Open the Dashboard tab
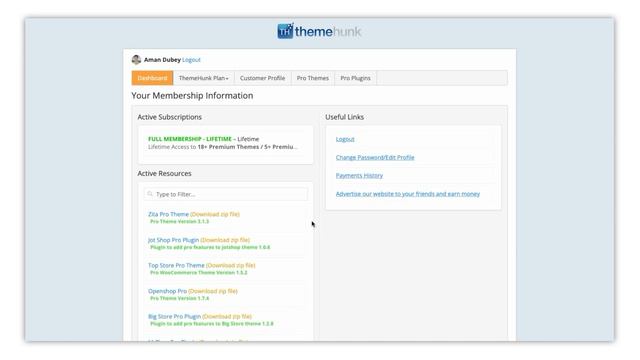640x360 pixels. coord(152,78)
